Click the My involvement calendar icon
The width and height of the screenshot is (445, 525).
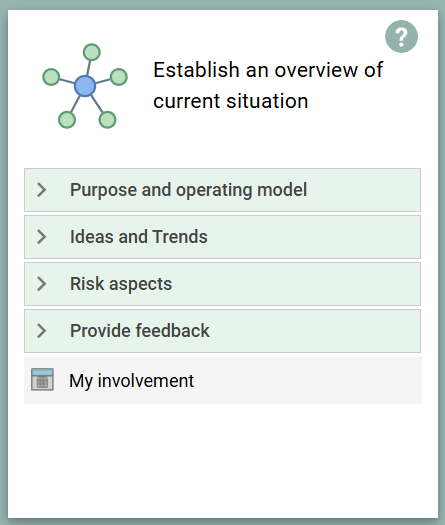pos(42,379)
